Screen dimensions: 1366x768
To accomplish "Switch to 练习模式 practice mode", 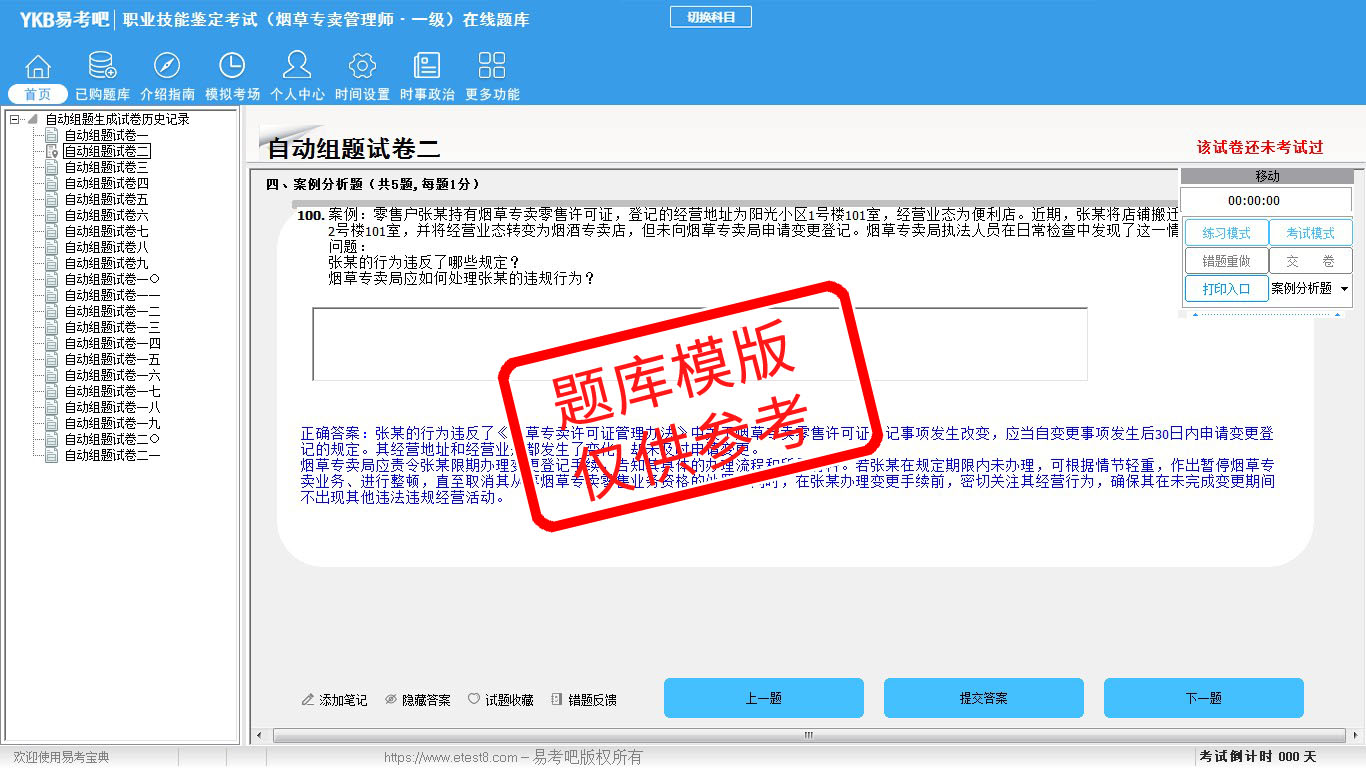I will (1226, 233).
